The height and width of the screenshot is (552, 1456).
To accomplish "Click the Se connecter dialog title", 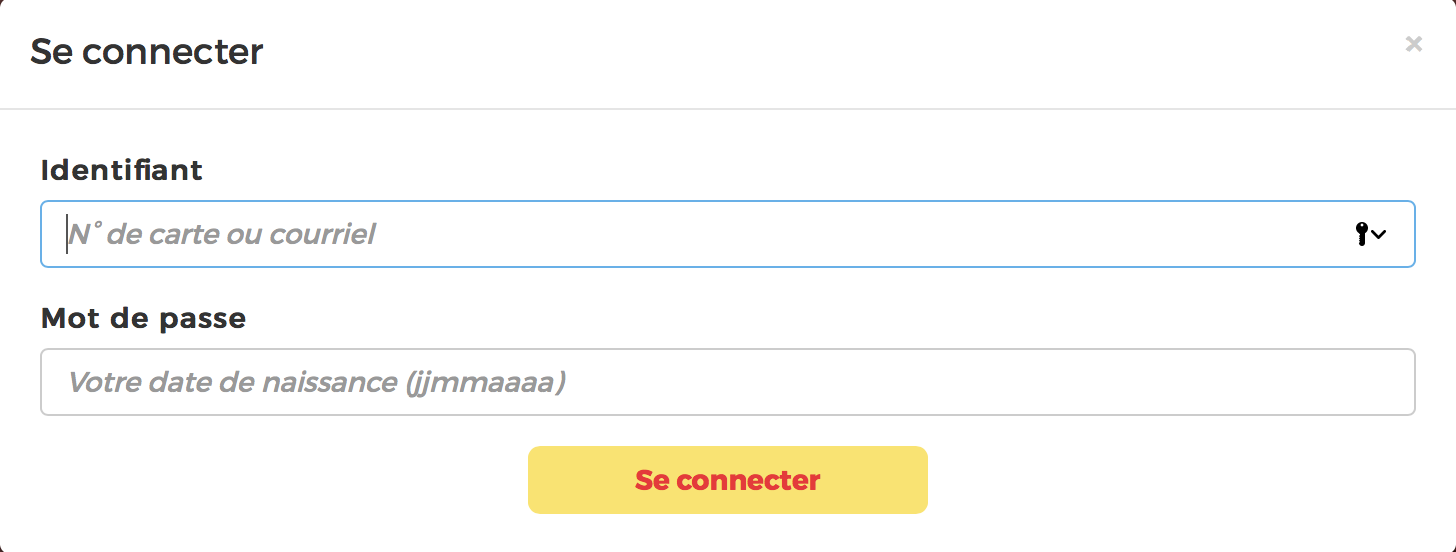I will click(147, 51).
